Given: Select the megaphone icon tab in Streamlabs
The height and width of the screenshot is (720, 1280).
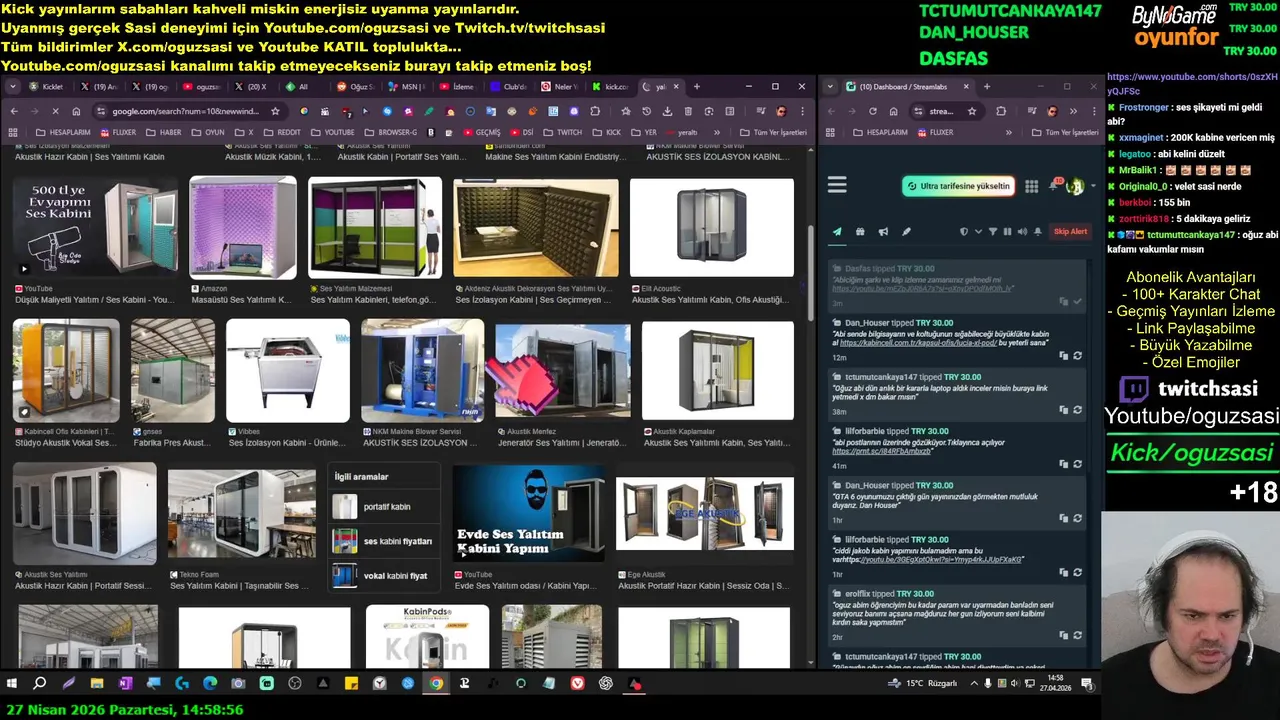Looking at the screenshot, I should pos(883,231).
